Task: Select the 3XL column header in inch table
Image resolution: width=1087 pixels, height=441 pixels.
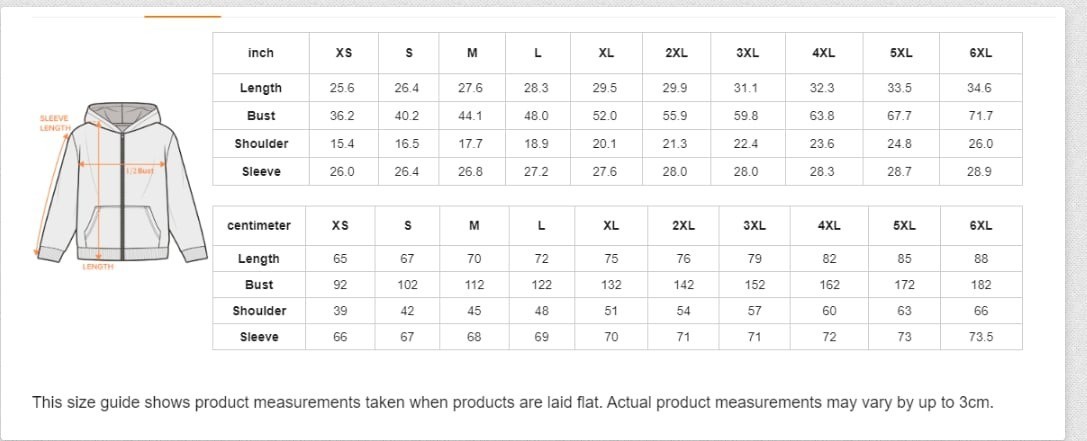Action: [747, 53]
